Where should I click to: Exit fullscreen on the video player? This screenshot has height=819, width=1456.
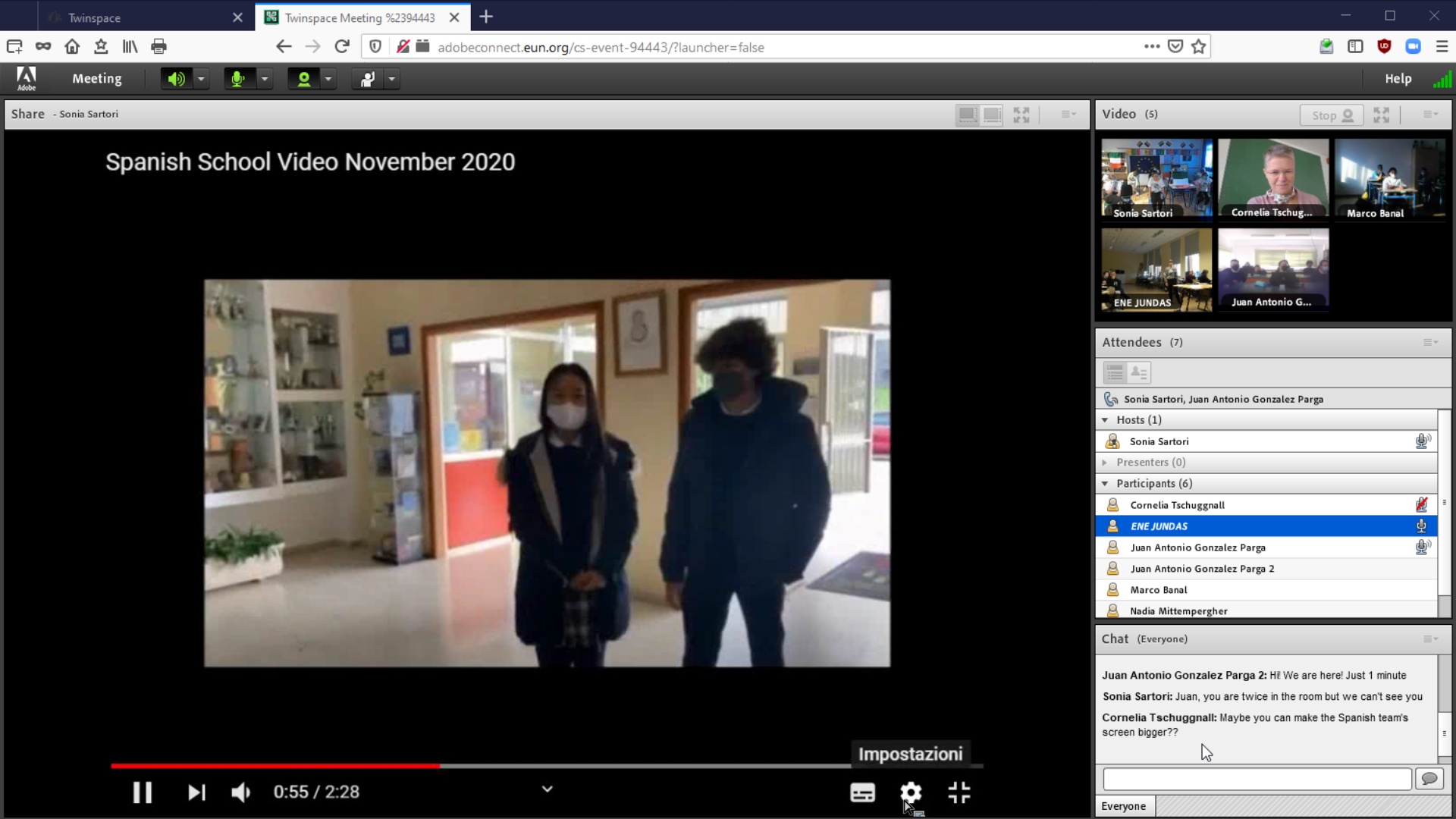(x=959, y=792)
